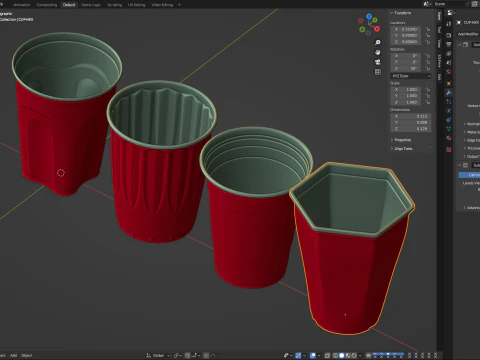Open the Texture properties tab icon

[x=449, y=149]
